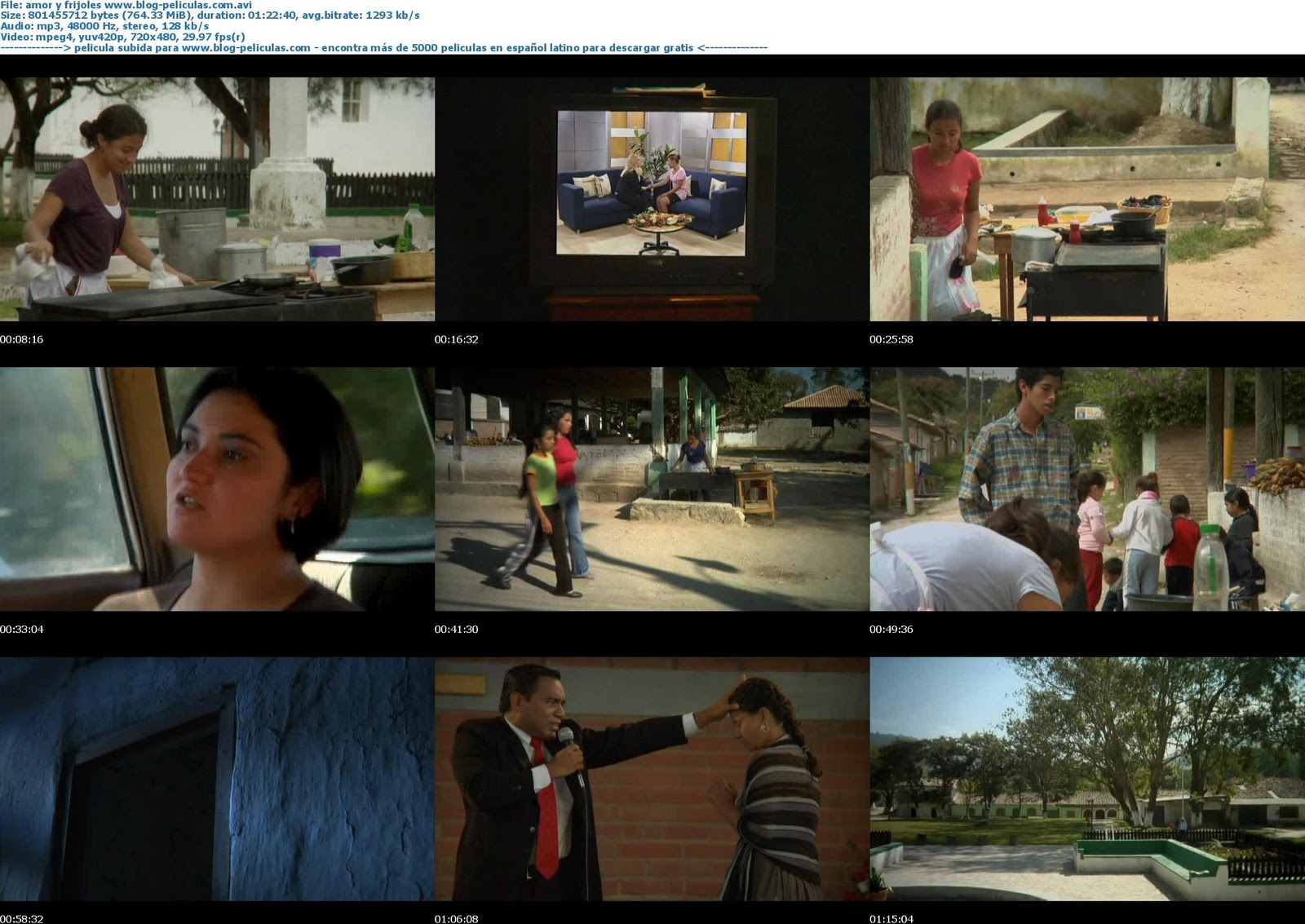Open the thumbnail of woman cooking at 00:08:16
1305x924 pixels.
[217, 199]
